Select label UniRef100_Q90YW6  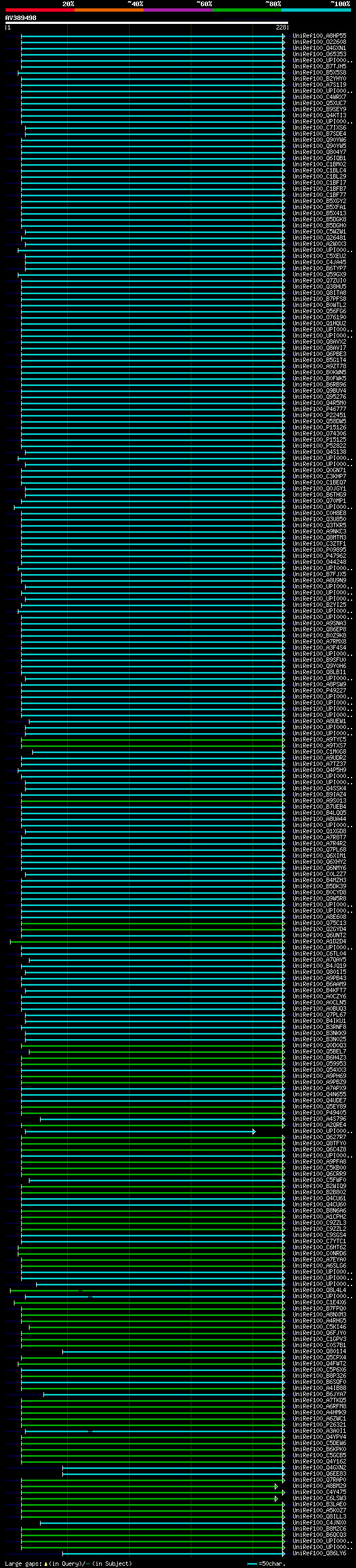coord(319,140)
